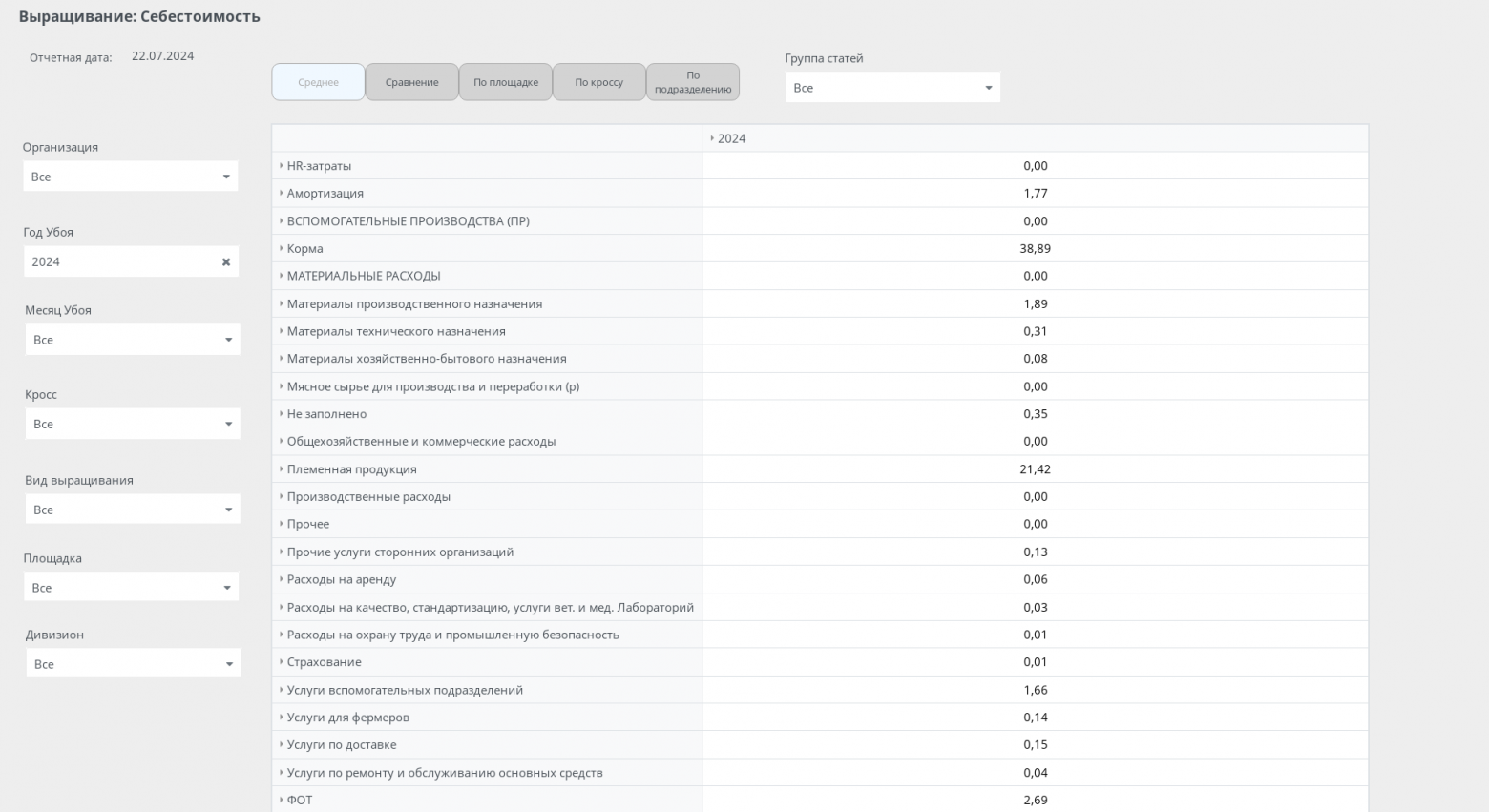Select the По кроссу view
The width and height of the screenshot is (1489, 812).
coord(598,82)
